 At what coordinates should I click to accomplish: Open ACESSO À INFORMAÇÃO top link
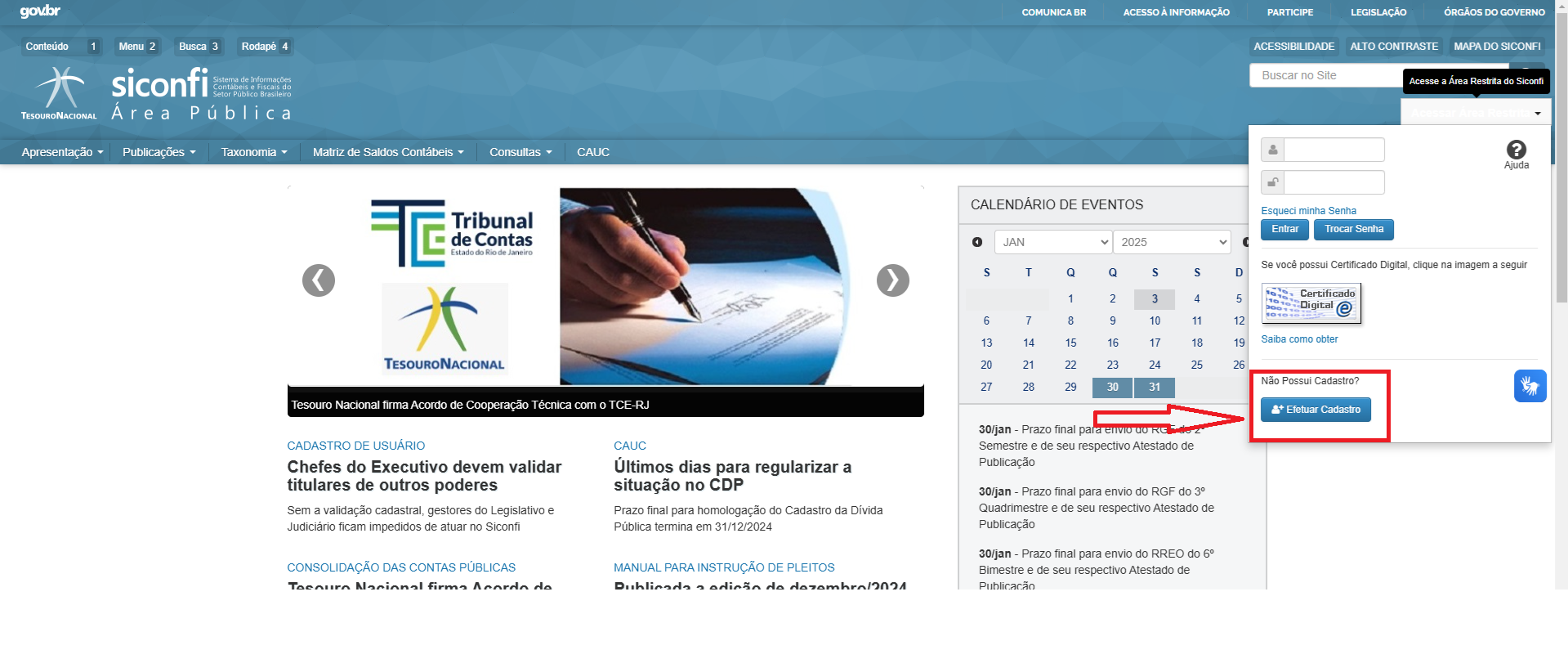[x=1176, y=12]
